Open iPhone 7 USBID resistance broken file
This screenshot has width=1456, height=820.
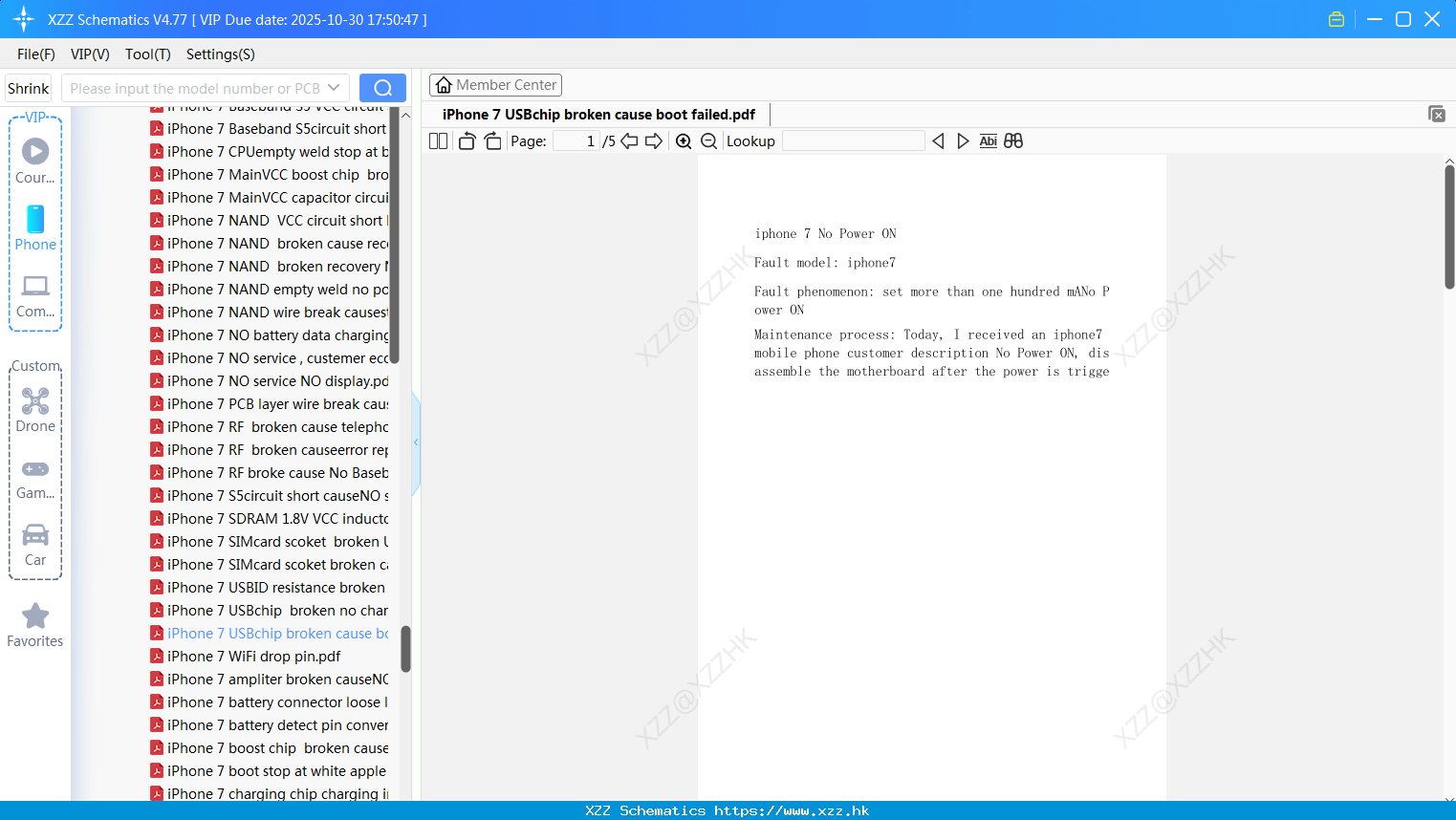269,588
